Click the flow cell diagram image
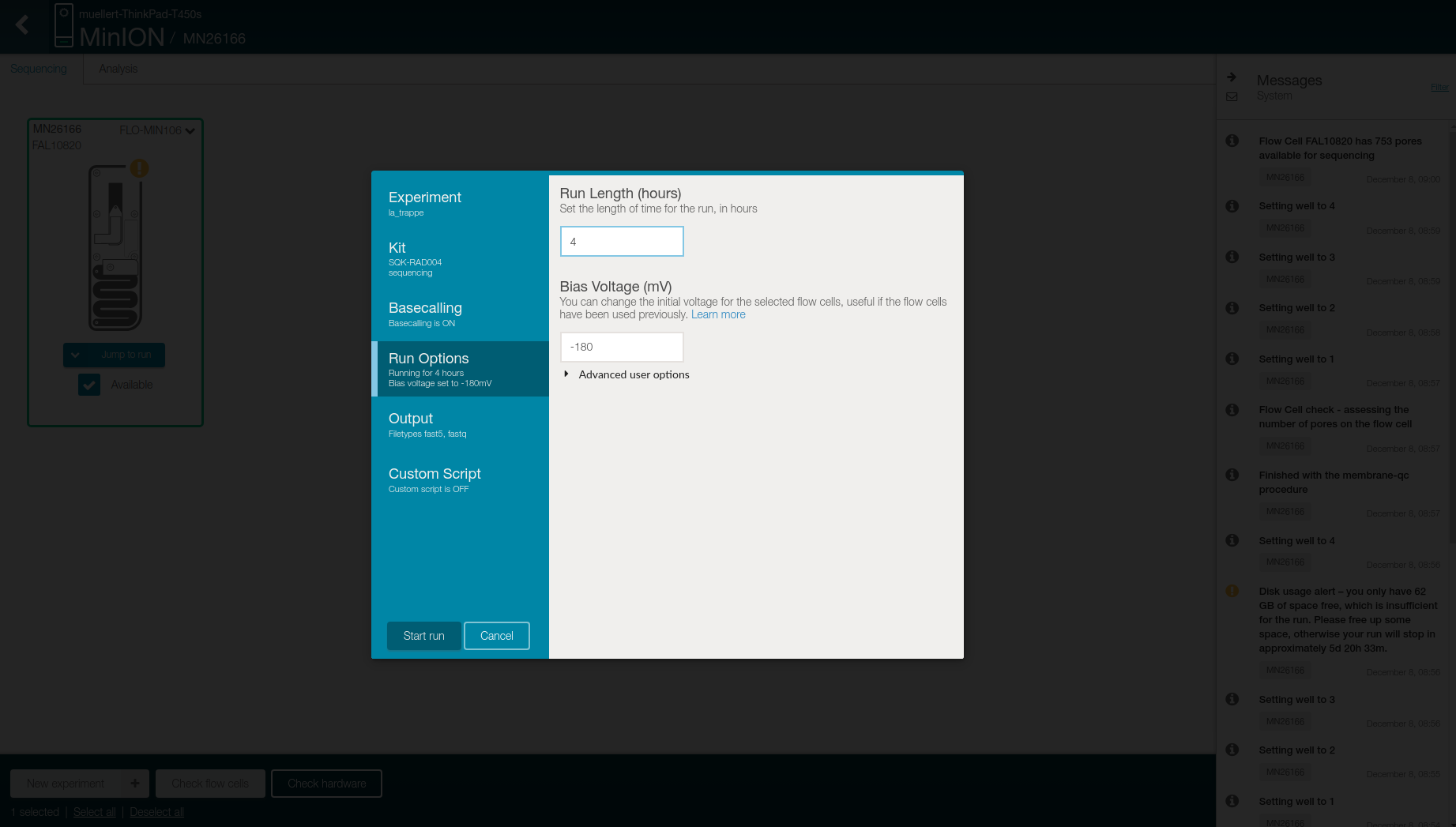This screenshot has width=1456, height=827. coord(115,247)
